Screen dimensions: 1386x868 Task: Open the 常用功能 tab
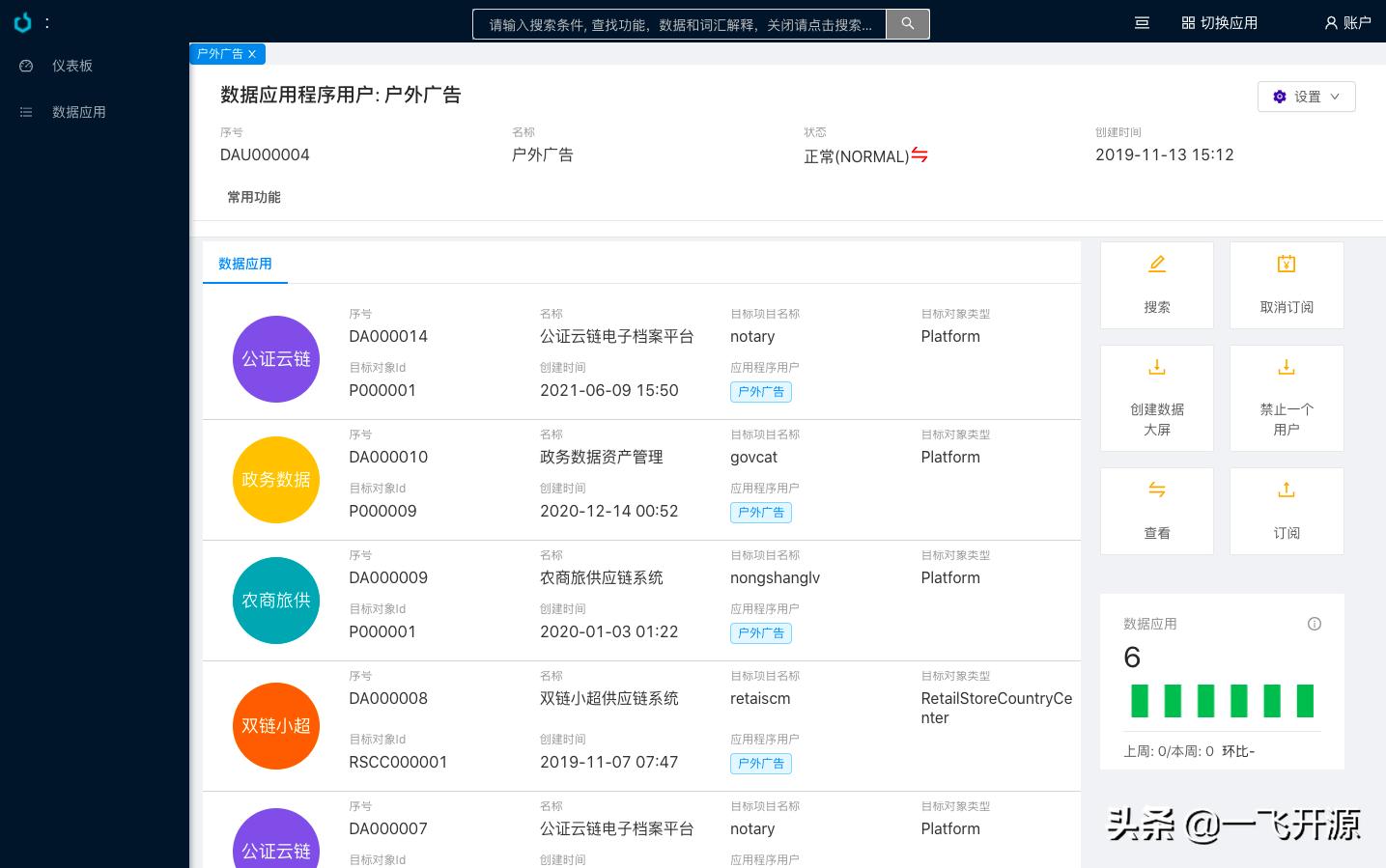pos(253,197)
